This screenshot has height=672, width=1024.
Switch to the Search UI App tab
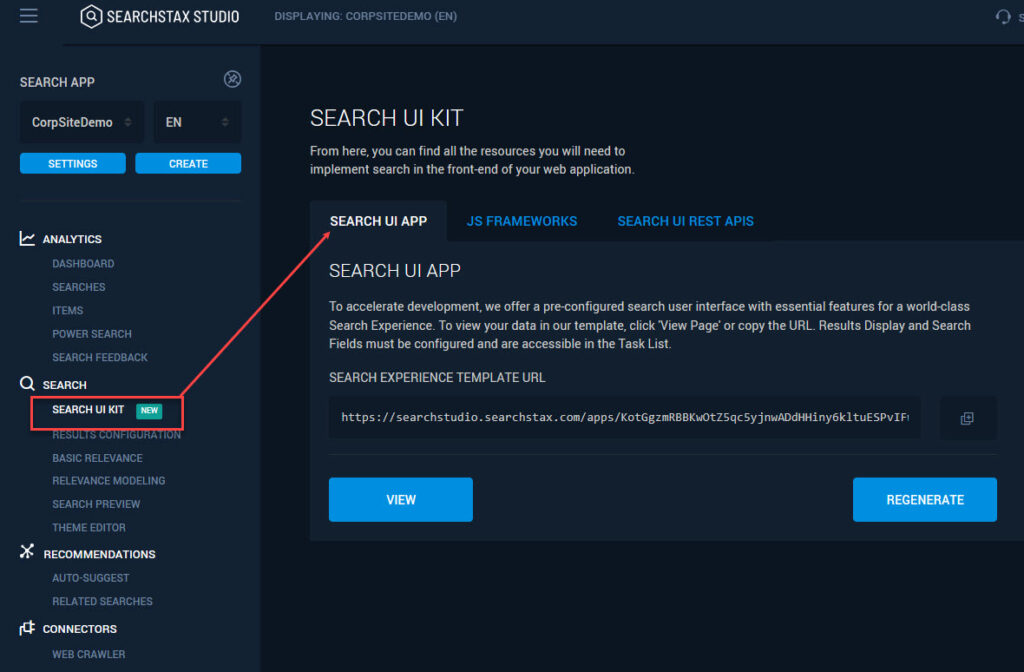coord(378,221)
